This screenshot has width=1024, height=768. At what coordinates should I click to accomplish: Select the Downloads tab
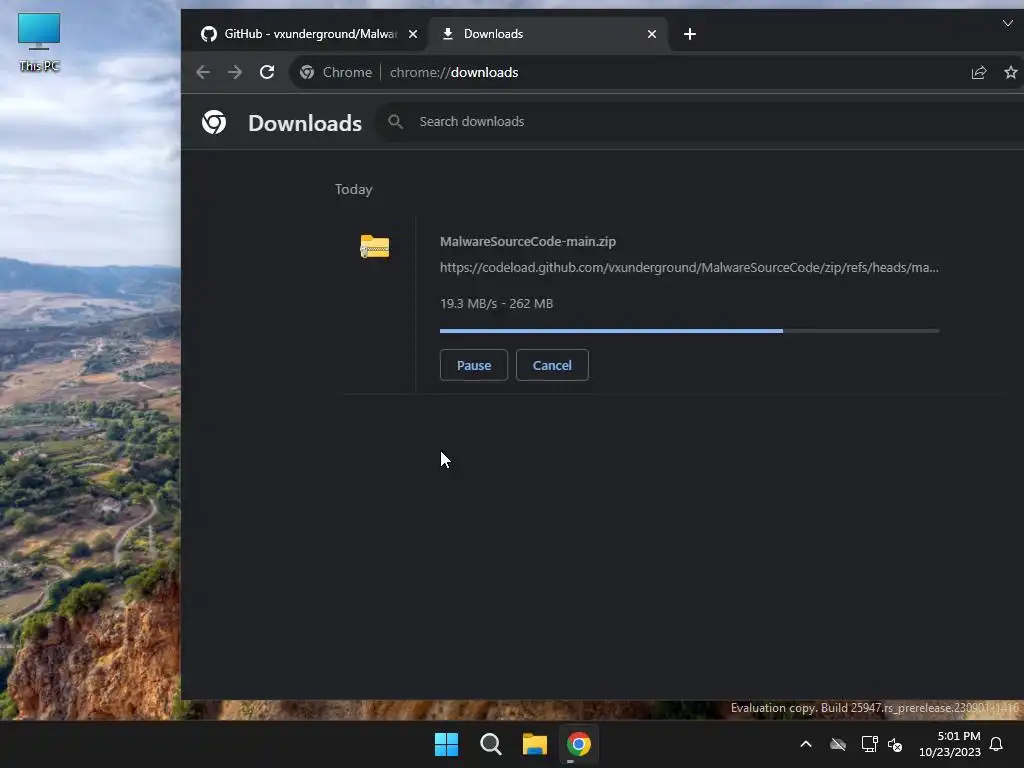coord(549,34)
